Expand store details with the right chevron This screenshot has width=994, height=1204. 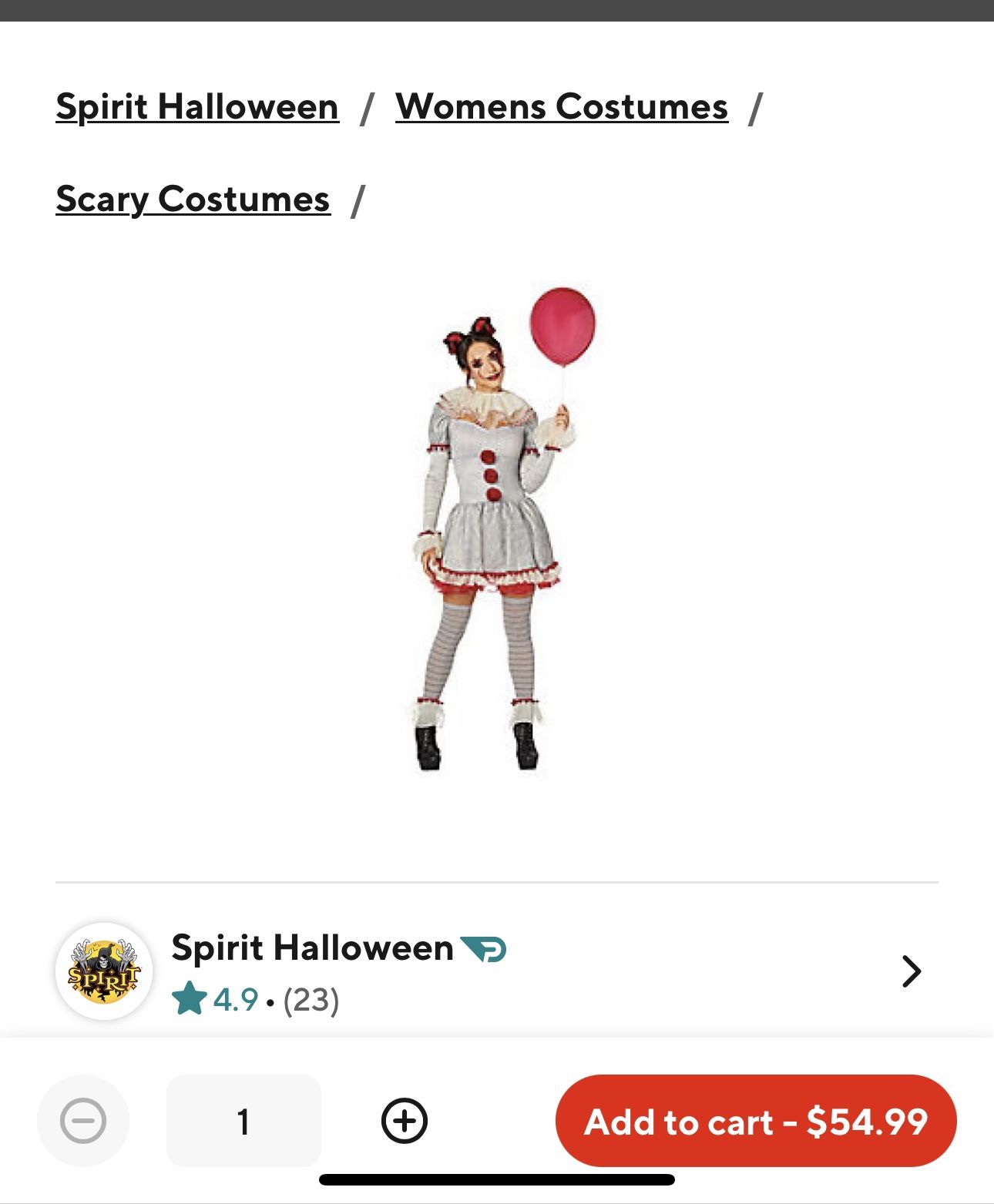[910, 972]
